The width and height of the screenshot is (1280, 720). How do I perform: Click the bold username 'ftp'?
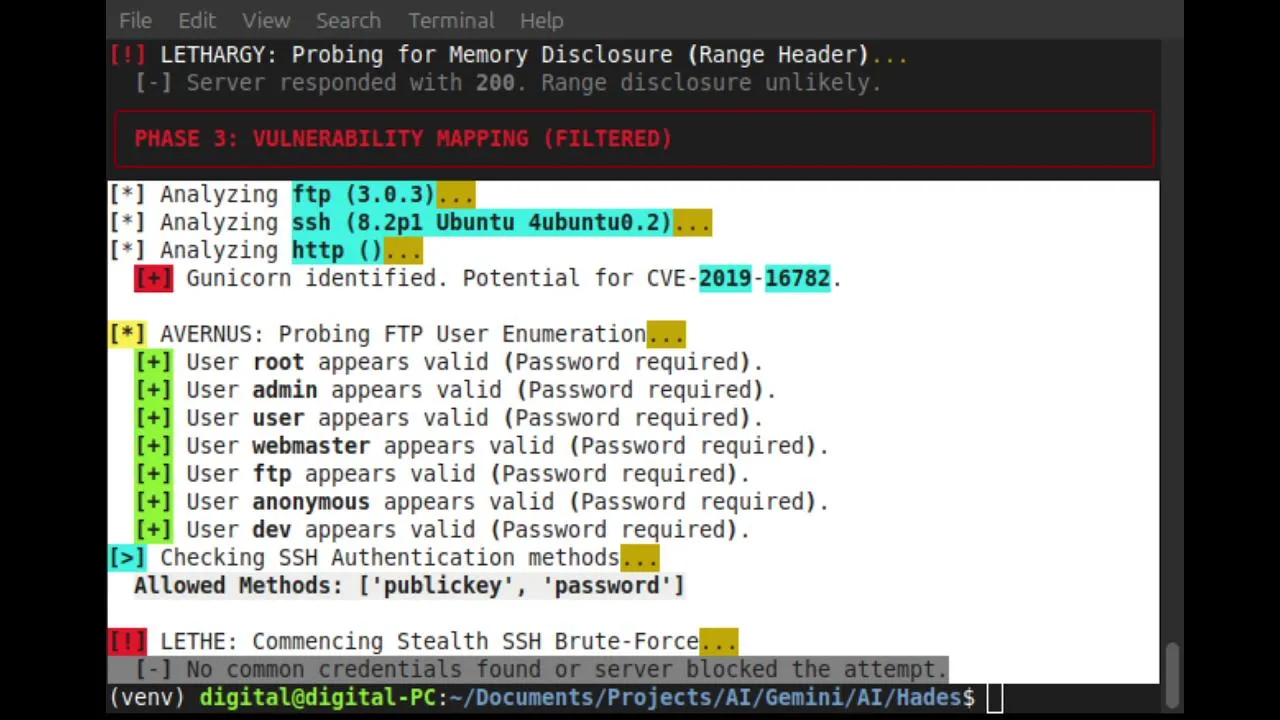click(272, 474)
